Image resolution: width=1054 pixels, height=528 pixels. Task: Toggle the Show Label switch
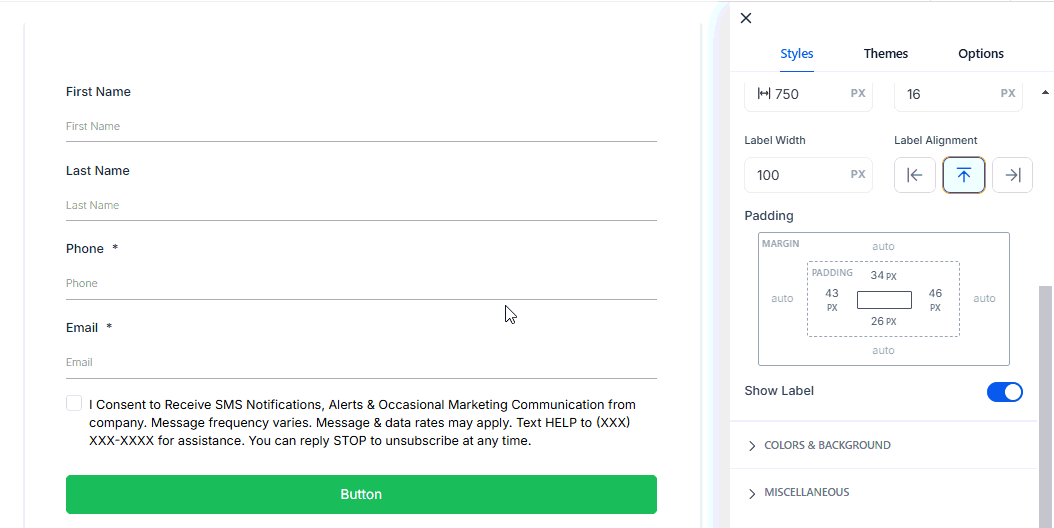click(1004, 392)
